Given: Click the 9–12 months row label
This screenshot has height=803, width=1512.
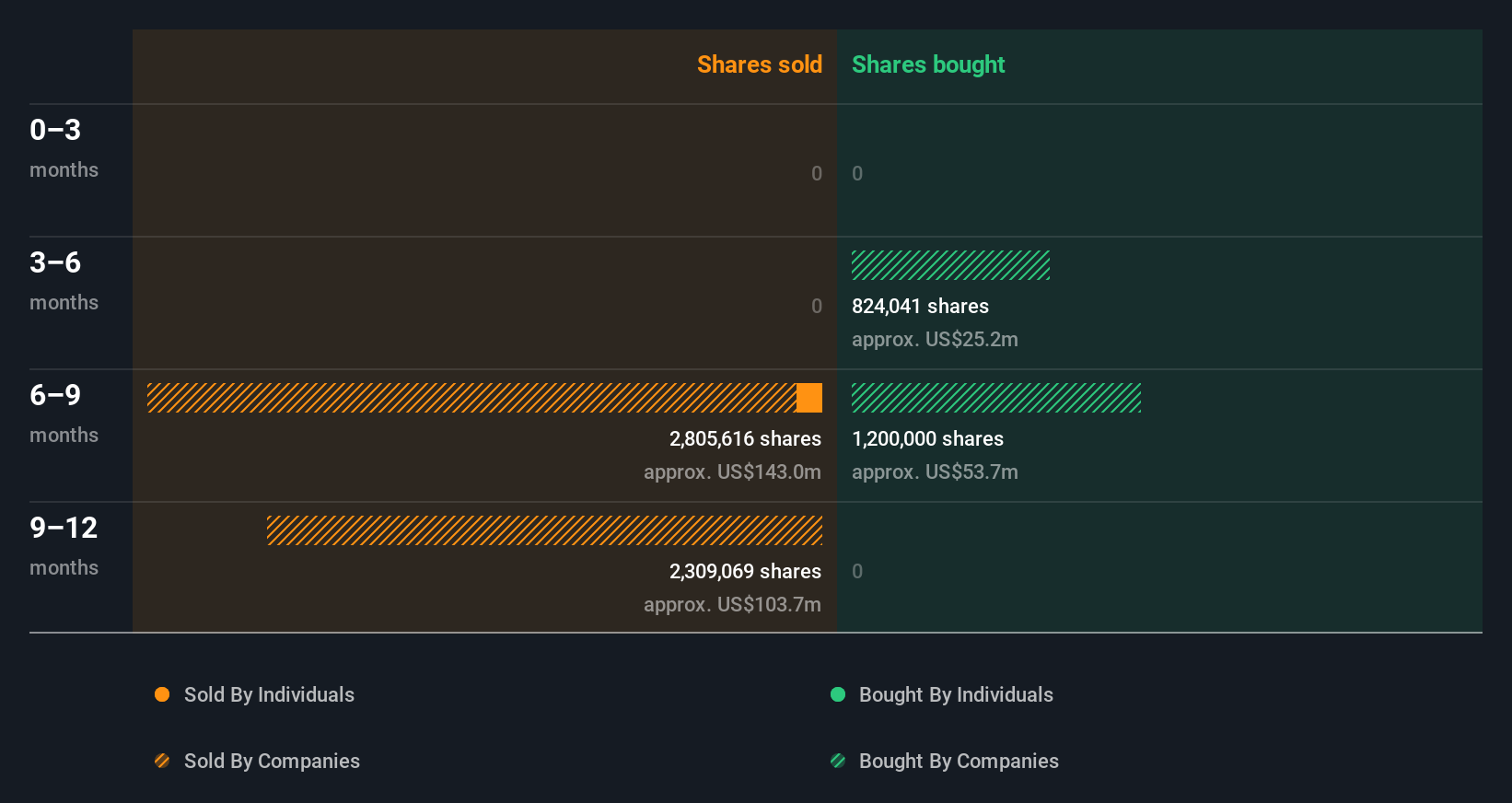Looking at the screenshot, I should tap(64, 546).
